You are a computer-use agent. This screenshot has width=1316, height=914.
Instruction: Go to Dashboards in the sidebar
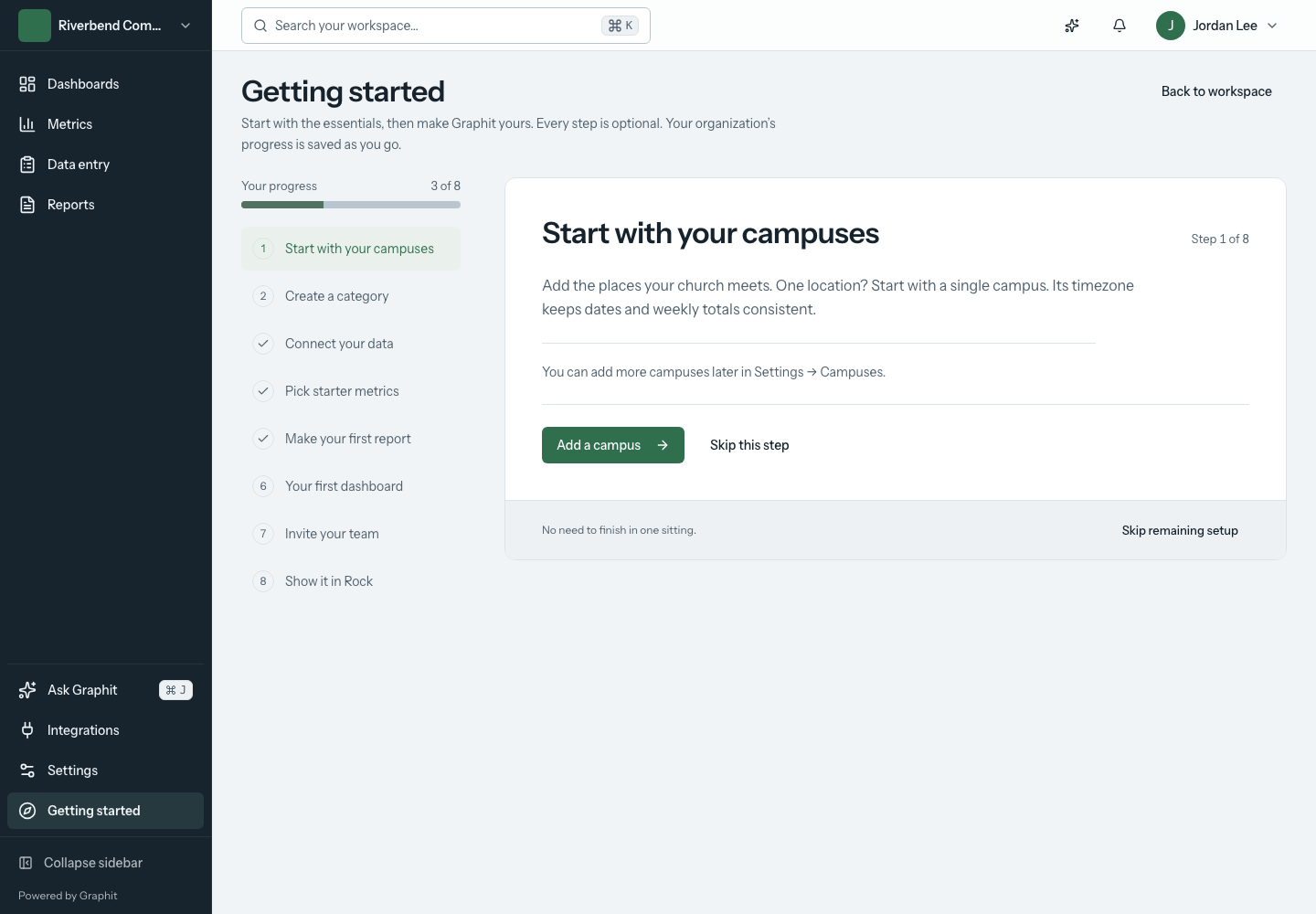point(106,84)
